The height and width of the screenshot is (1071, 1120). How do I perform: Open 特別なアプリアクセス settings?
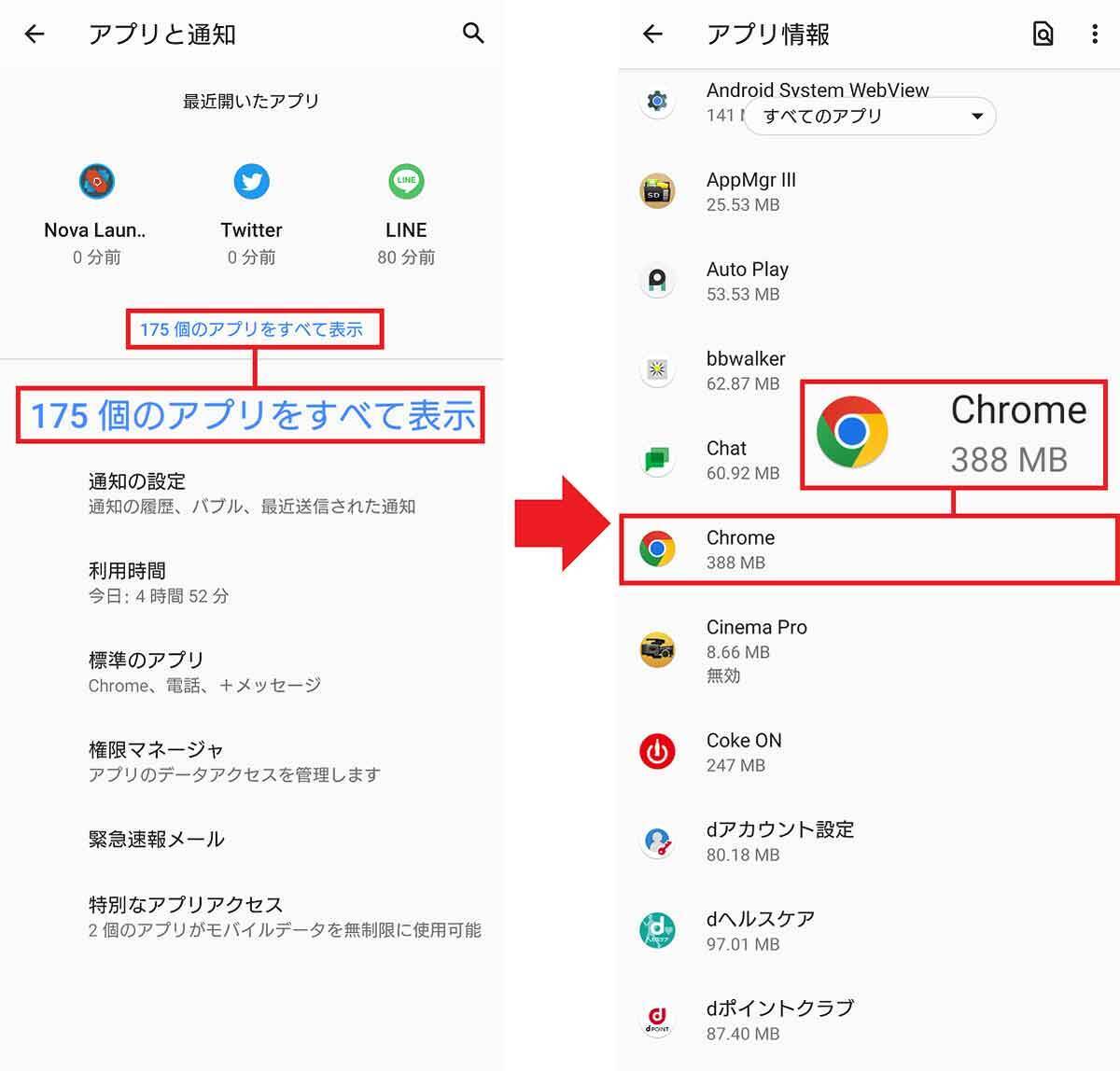252,916
